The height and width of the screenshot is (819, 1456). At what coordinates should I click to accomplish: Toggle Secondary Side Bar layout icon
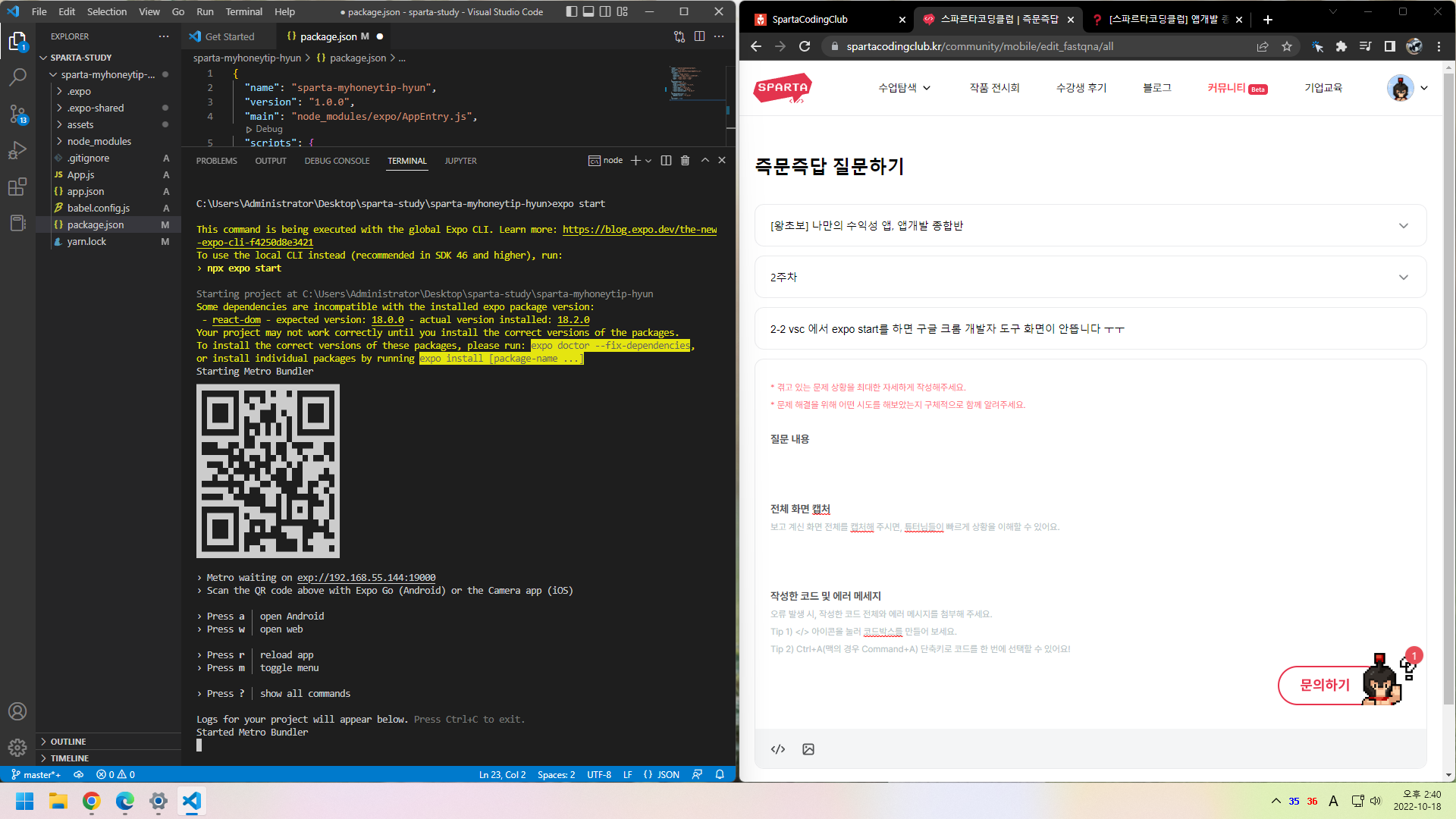tap(605, 11)
